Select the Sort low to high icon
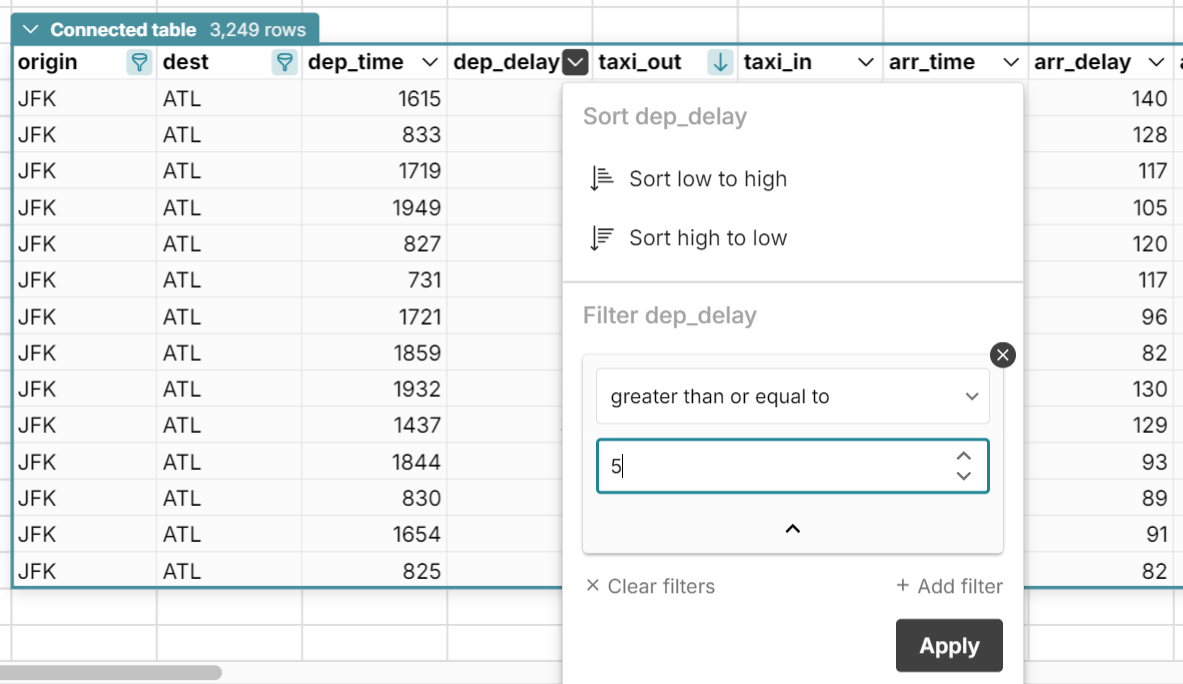 pyautogui.click(x=601, y=177)
